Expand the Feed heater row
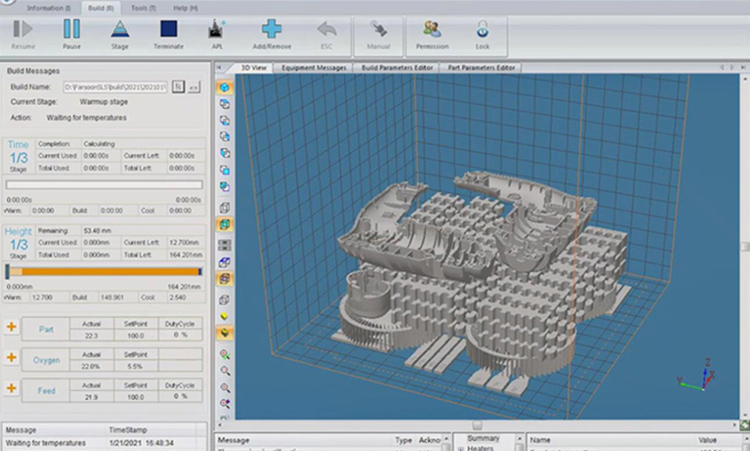The height and width of the screenshot is (451, 750). point(11,388)
